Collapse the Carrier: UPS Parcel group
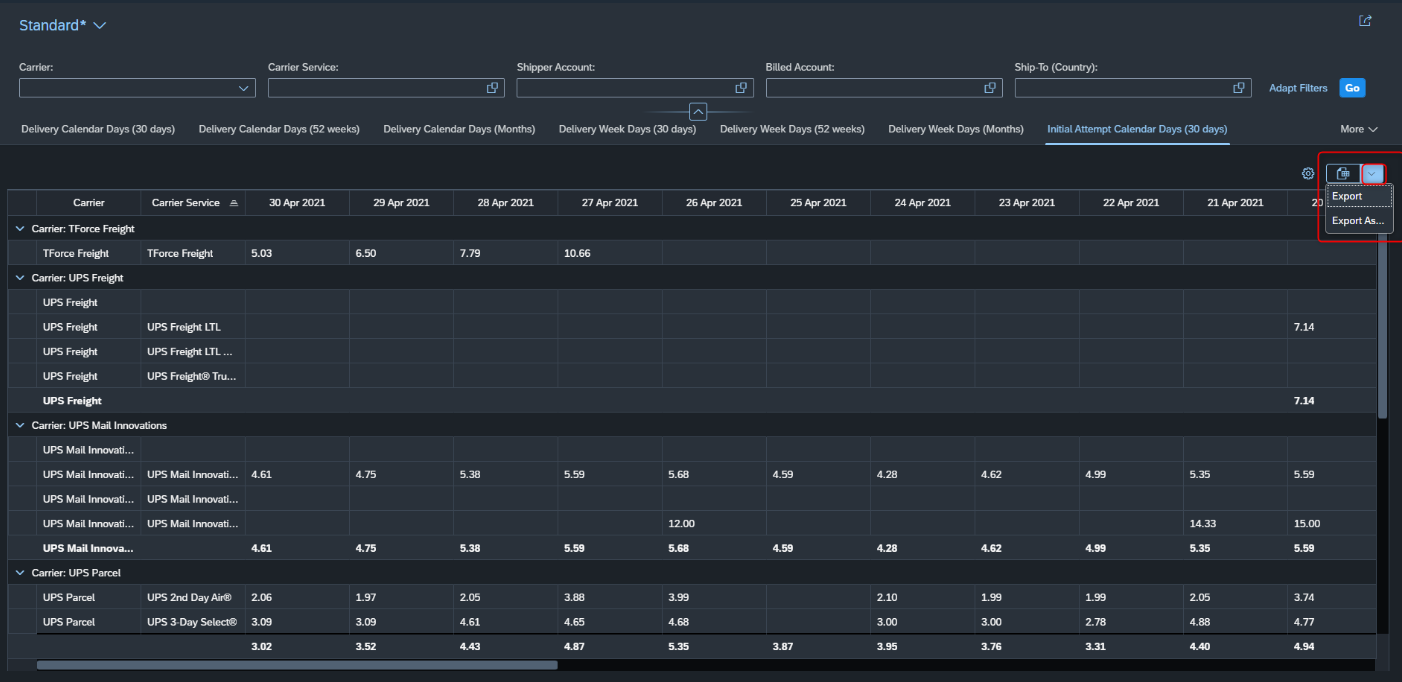 click(x=20, y=573)
